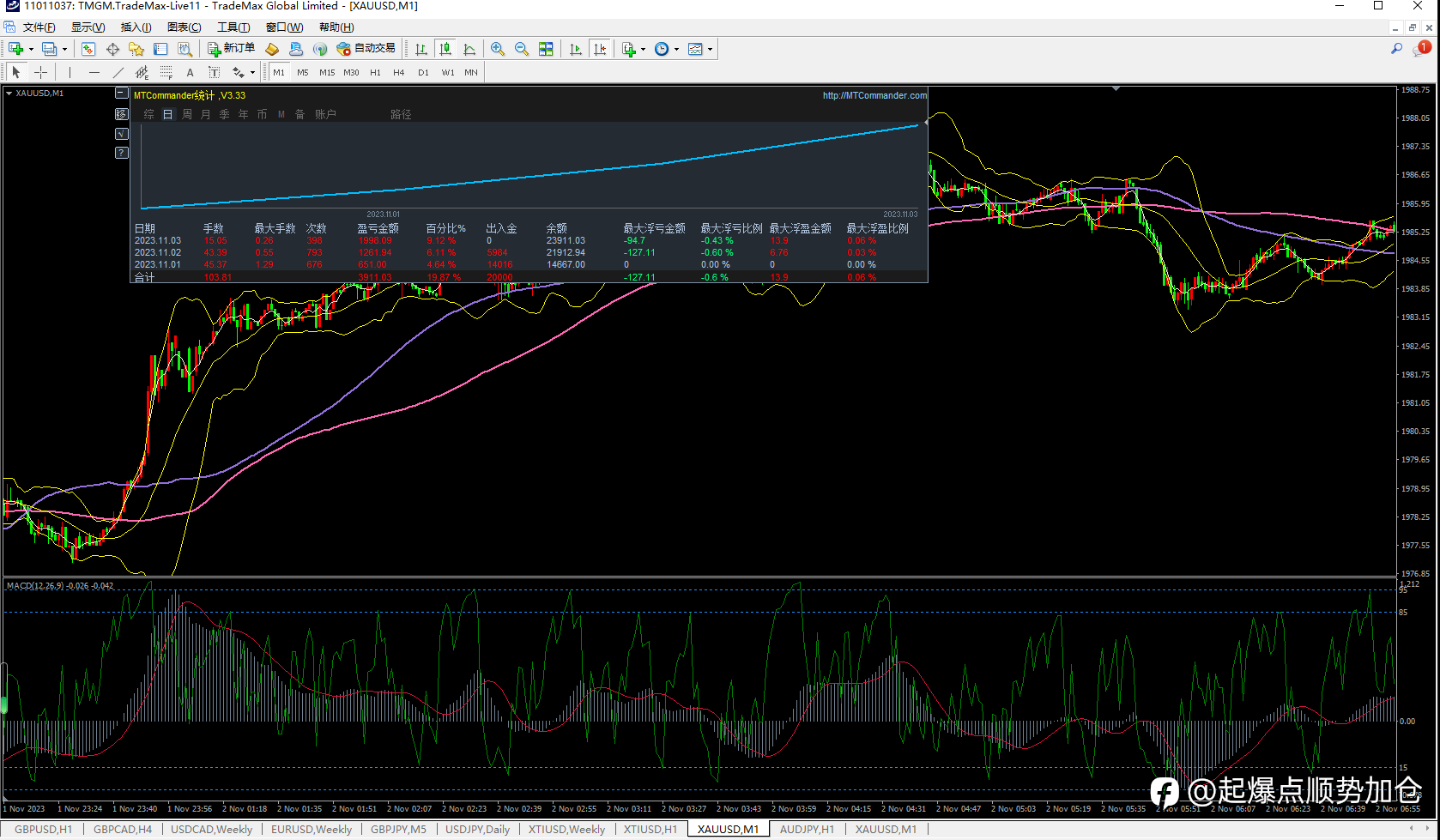Toggle 自动交易 auto trading button
This screenshot has width=1440, height=840.
pos(366,49)
